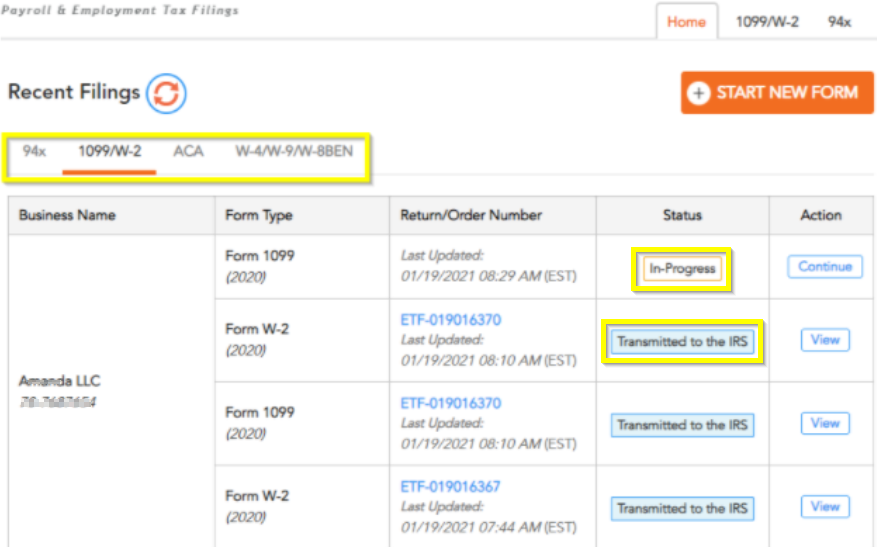Switch to ACA filings tab

[188, 151]
